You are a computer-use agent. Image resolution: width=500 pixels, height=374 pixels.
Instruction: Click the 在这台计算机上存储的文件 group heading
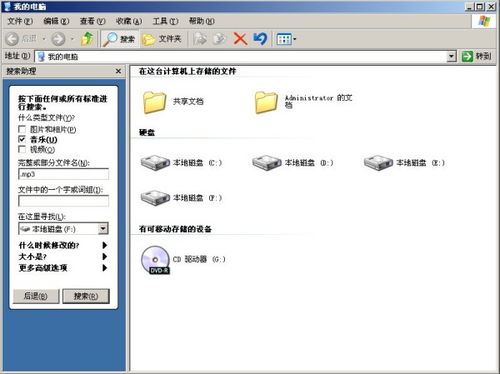pyautogui.click(x=187, y=71)
